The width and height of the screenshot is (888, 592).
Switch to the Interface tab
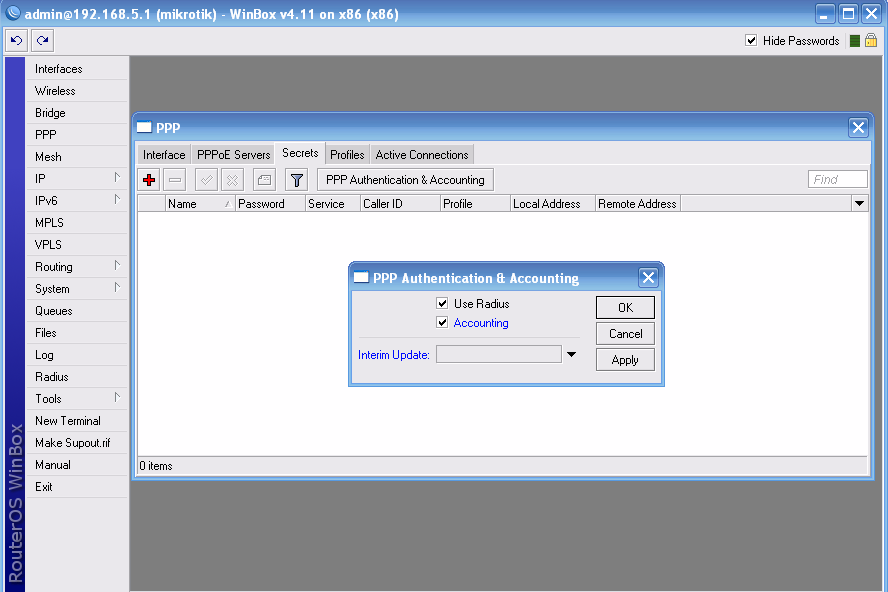click(x=164, y=155)
